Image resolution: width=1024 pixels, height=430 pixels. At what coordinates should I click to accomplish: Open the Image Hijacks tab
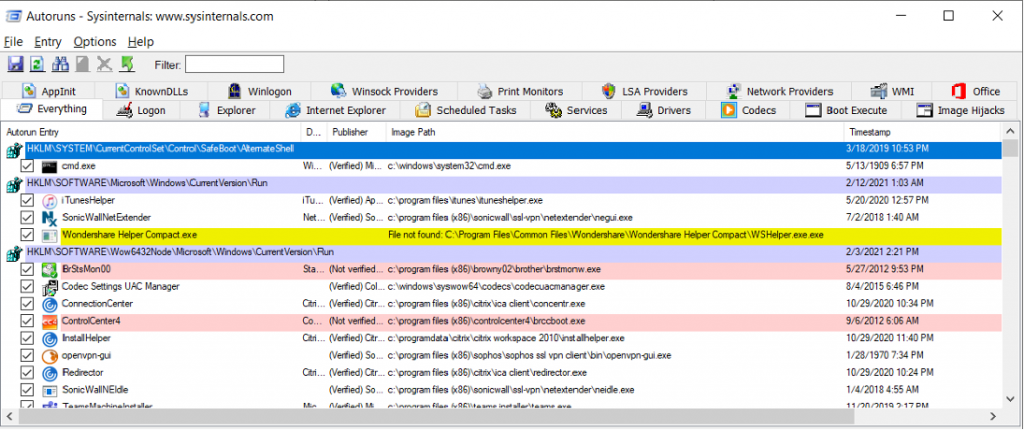pyautogui.click(x=961, y=110)
